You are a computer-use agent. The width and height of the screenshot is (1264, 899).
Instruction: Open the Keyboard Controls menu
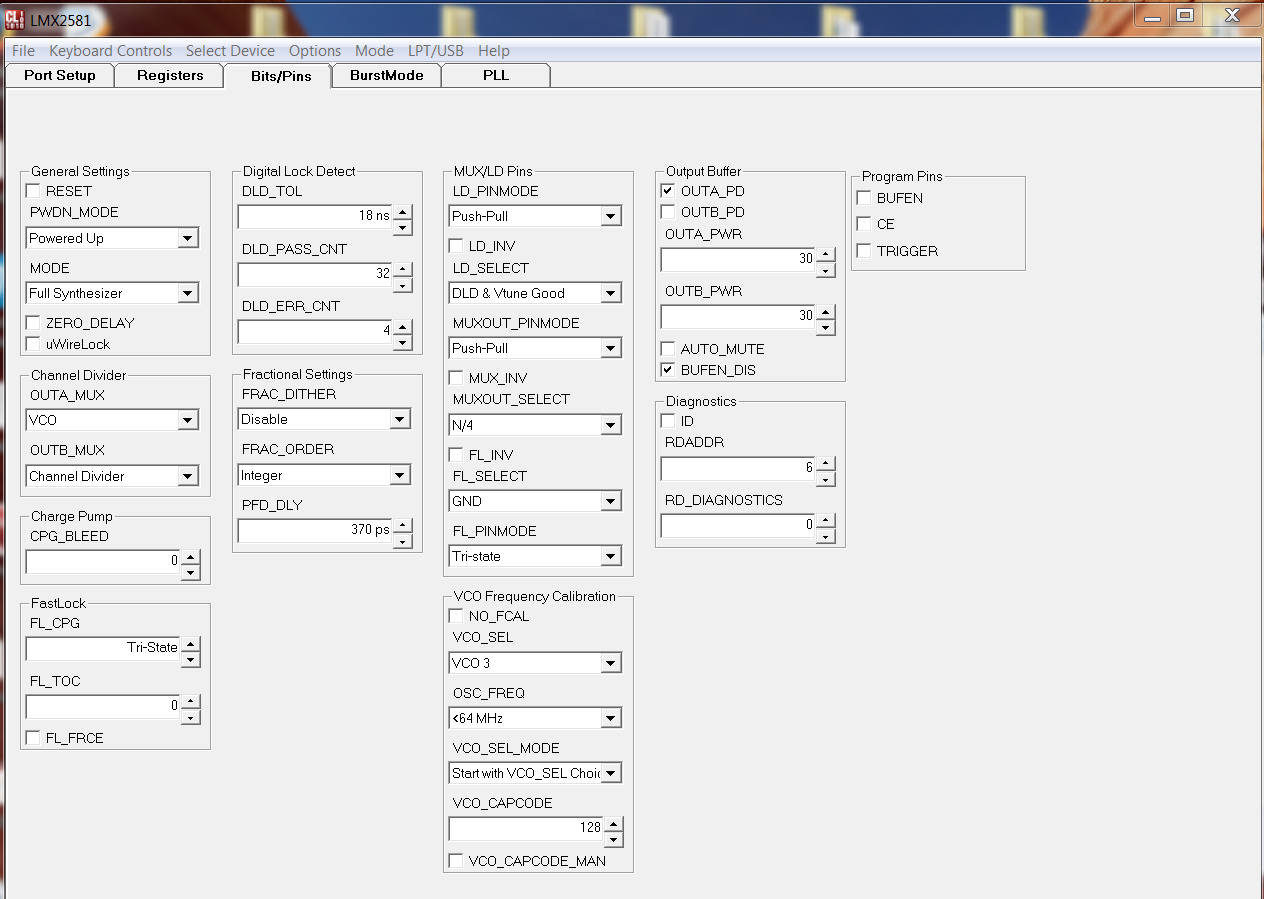[x=111, y=51]
